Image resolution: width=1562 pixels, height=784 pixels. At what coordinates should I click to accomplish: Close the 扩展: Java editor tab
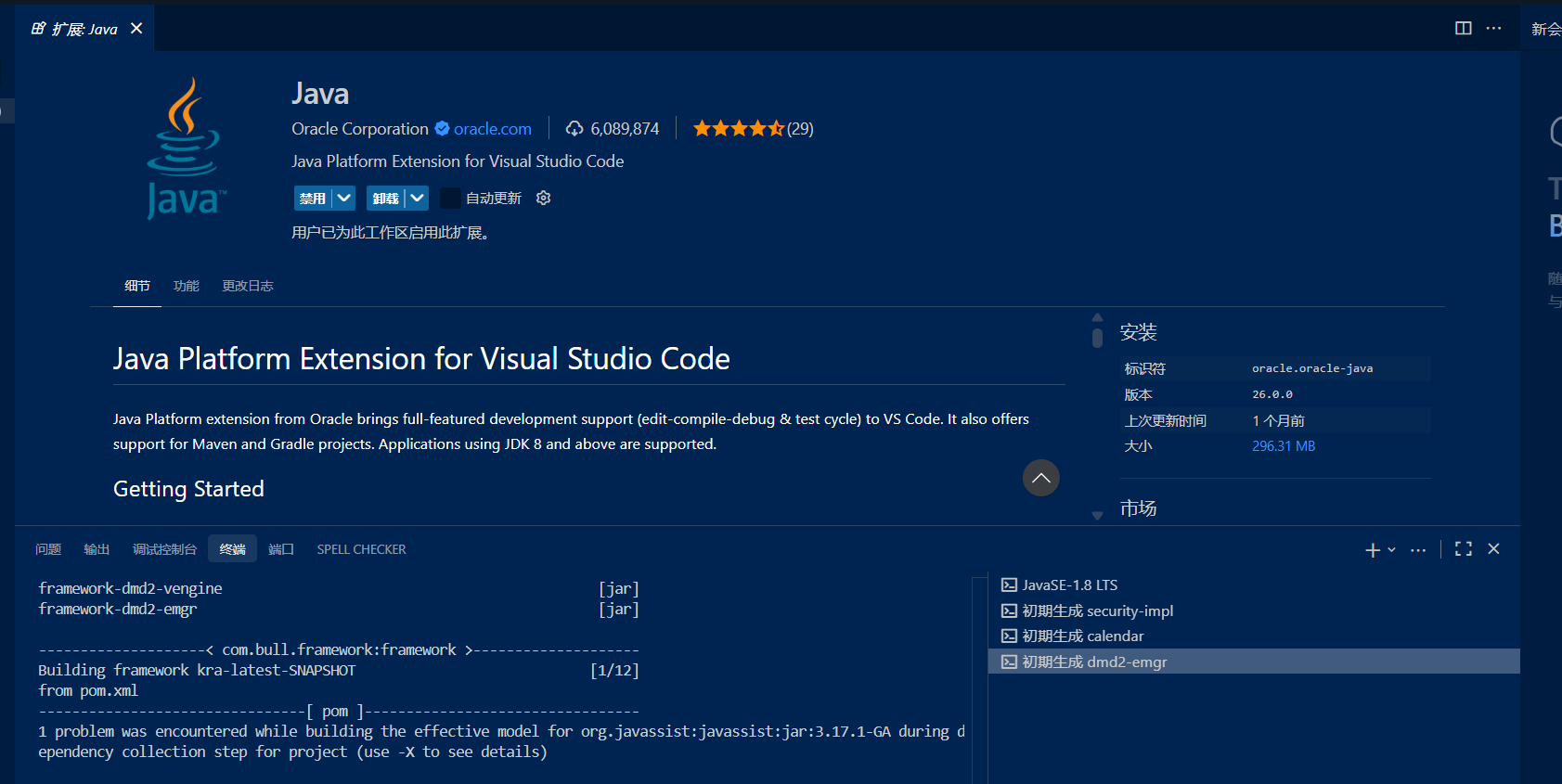(136, 29)
